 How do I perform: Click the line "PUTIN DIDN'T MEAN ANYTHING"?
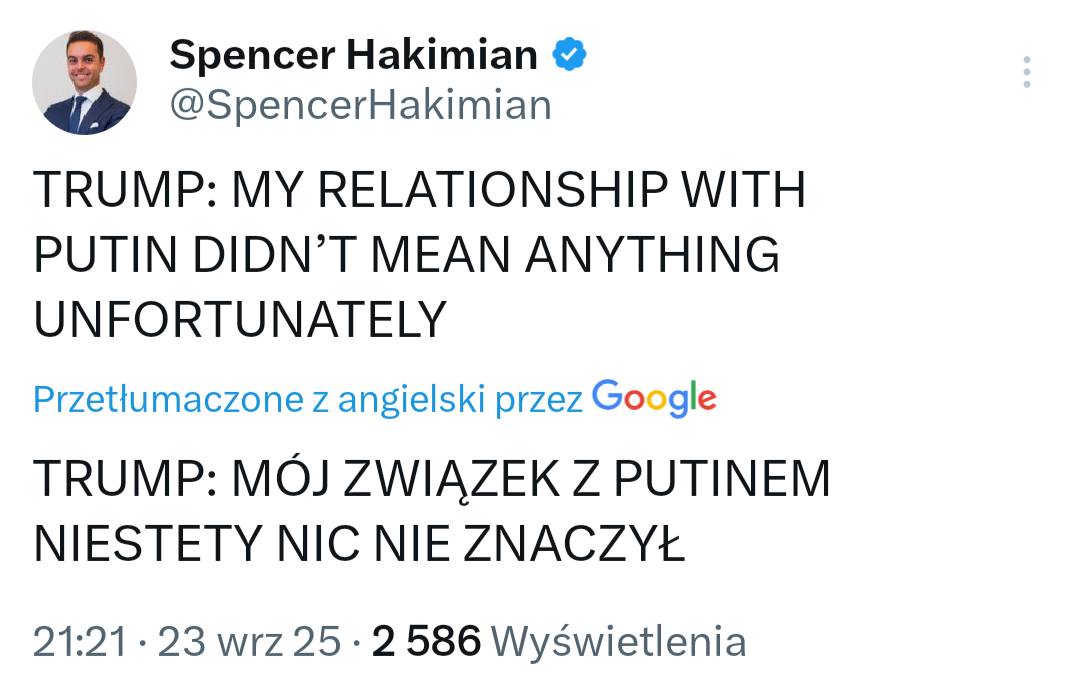point(406,255)
